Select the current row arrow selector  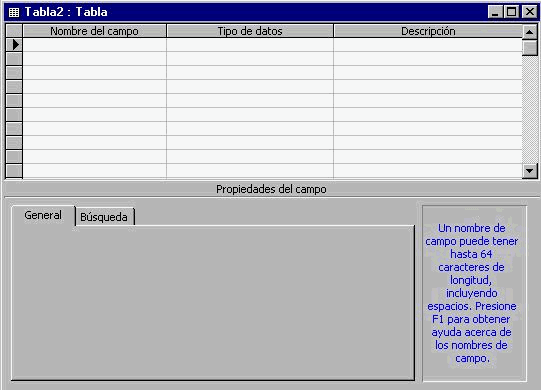pos(14,45)
